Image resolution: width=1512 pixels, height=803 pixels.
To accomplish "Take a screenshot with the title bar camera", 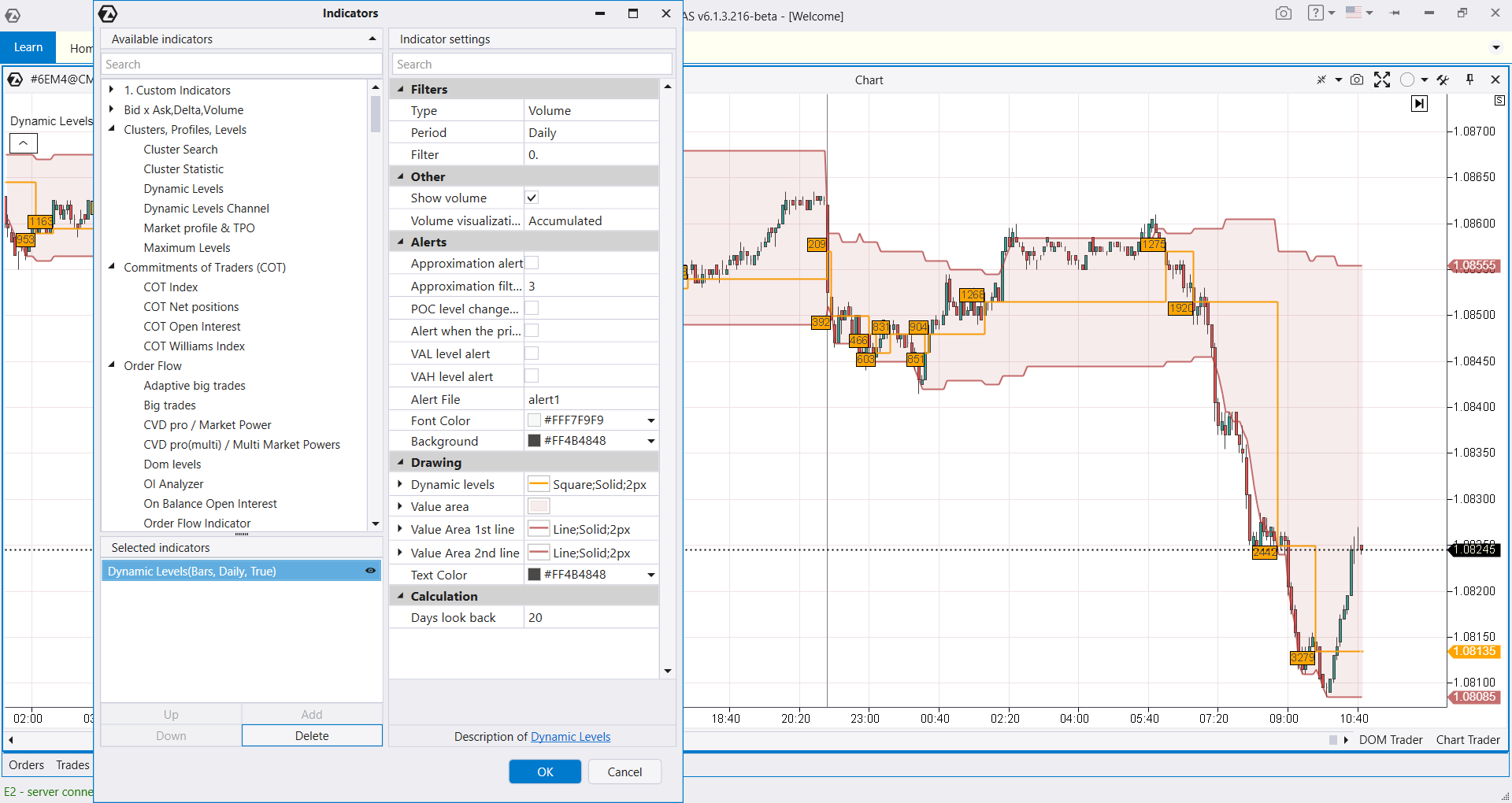I will click(1284, 13).
